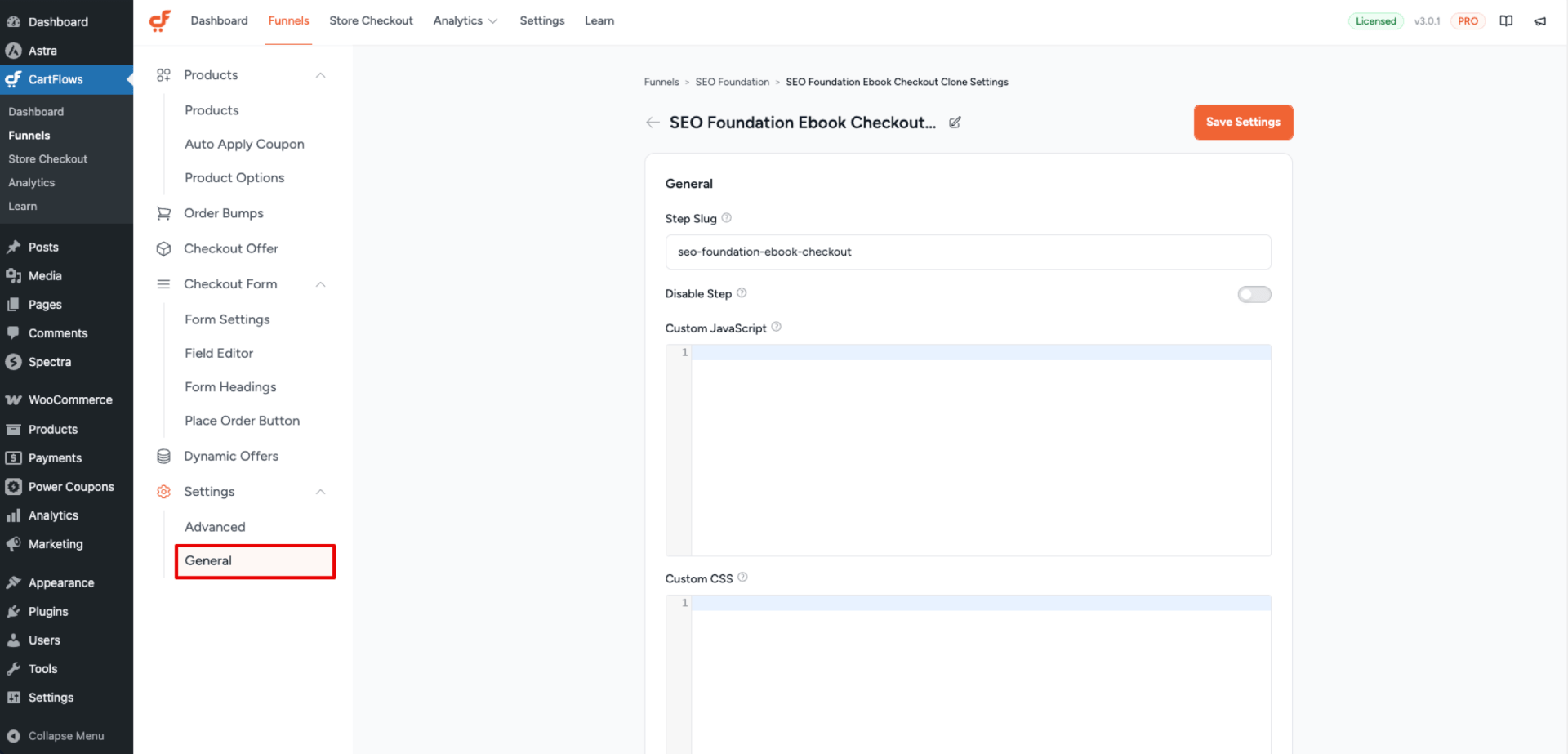Click the Spectra icon in the admin menu
This screenshot has width=1568, height=754.
14,362
